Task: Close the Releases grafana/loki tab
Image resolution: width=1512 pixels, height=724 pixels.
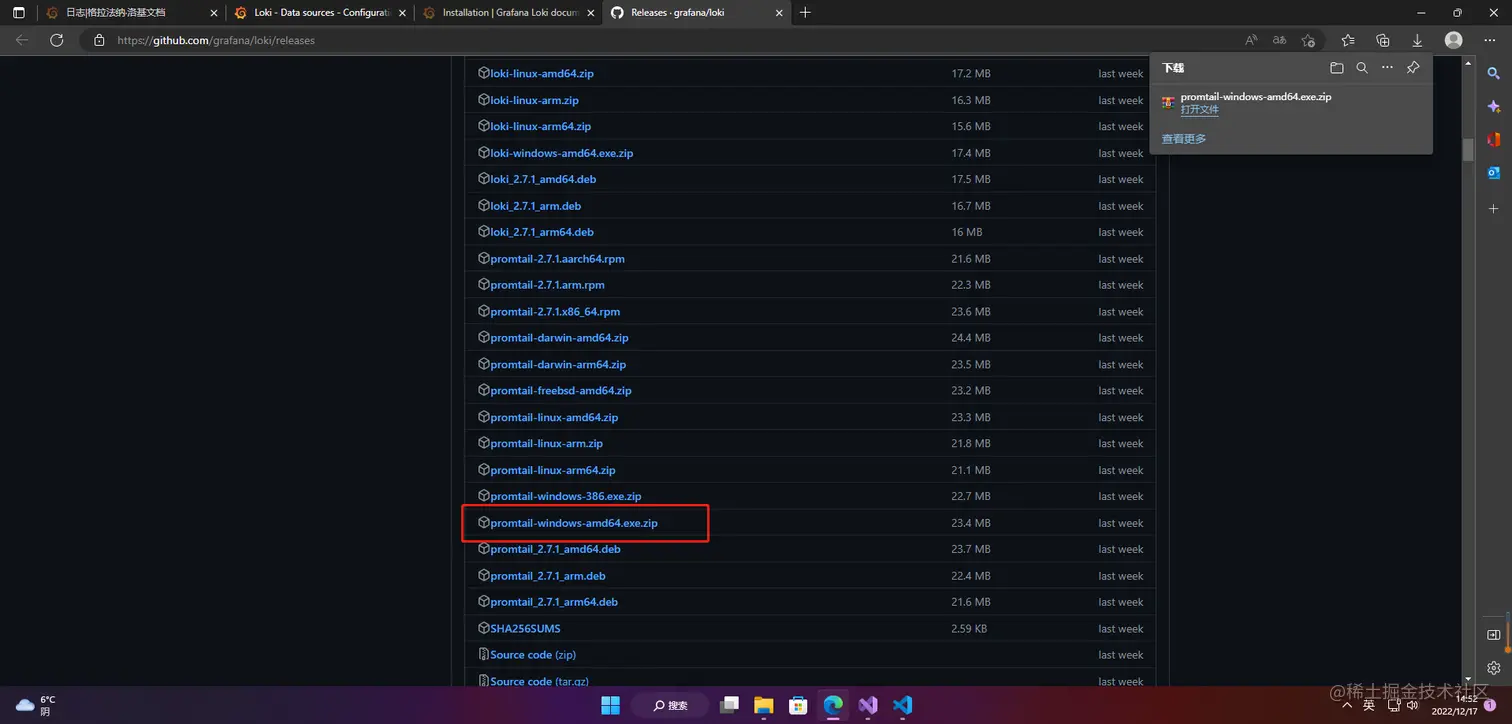Action: click(777, 13)
